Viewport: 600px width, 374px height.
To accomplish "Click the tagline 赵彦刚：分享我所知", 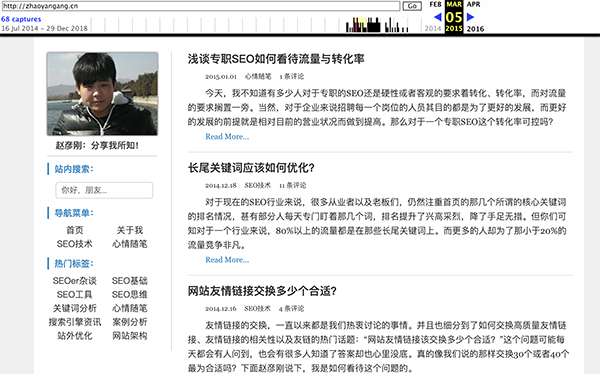I will coord(97,145).
